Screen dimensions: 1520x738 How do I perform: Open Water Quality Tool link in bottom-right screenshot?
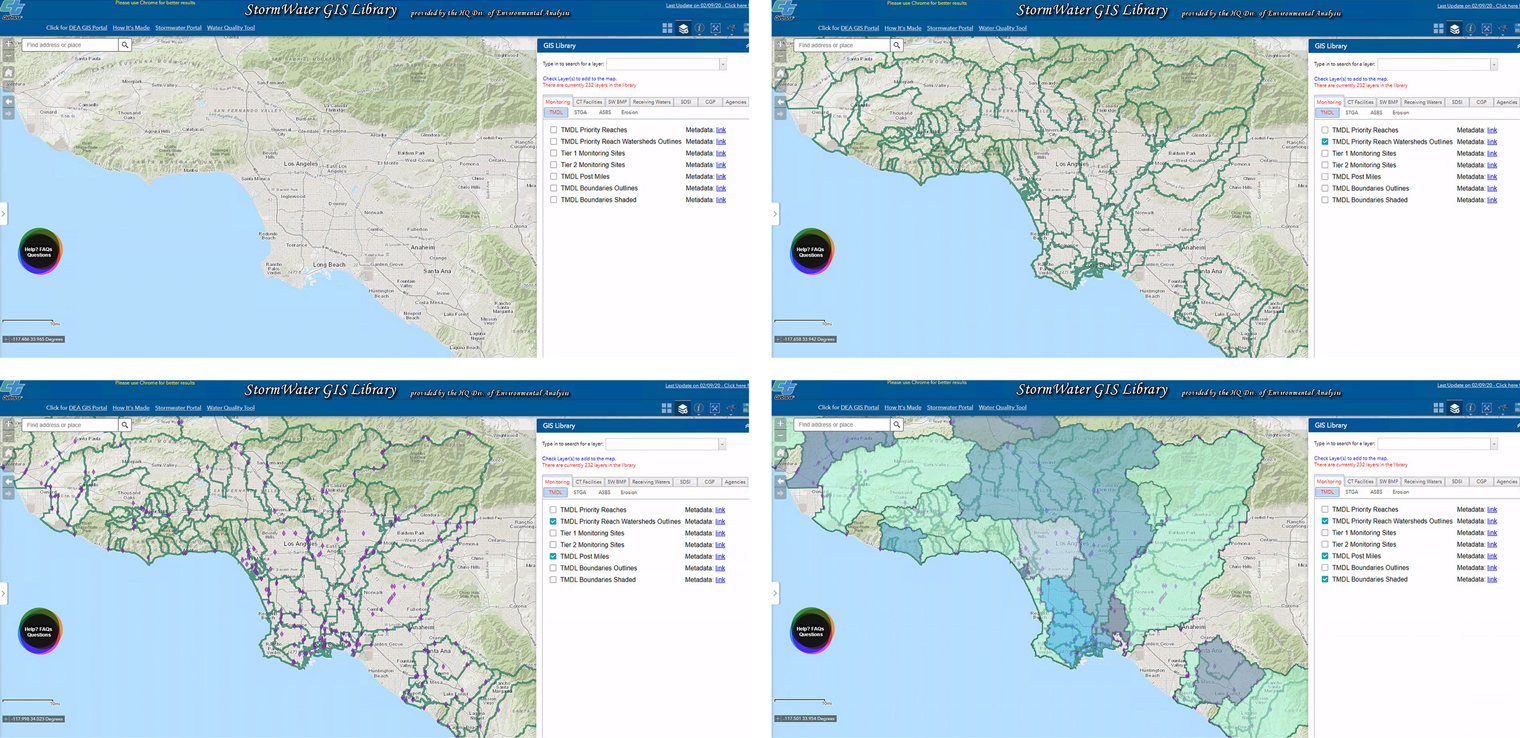tap(1003, 407)
